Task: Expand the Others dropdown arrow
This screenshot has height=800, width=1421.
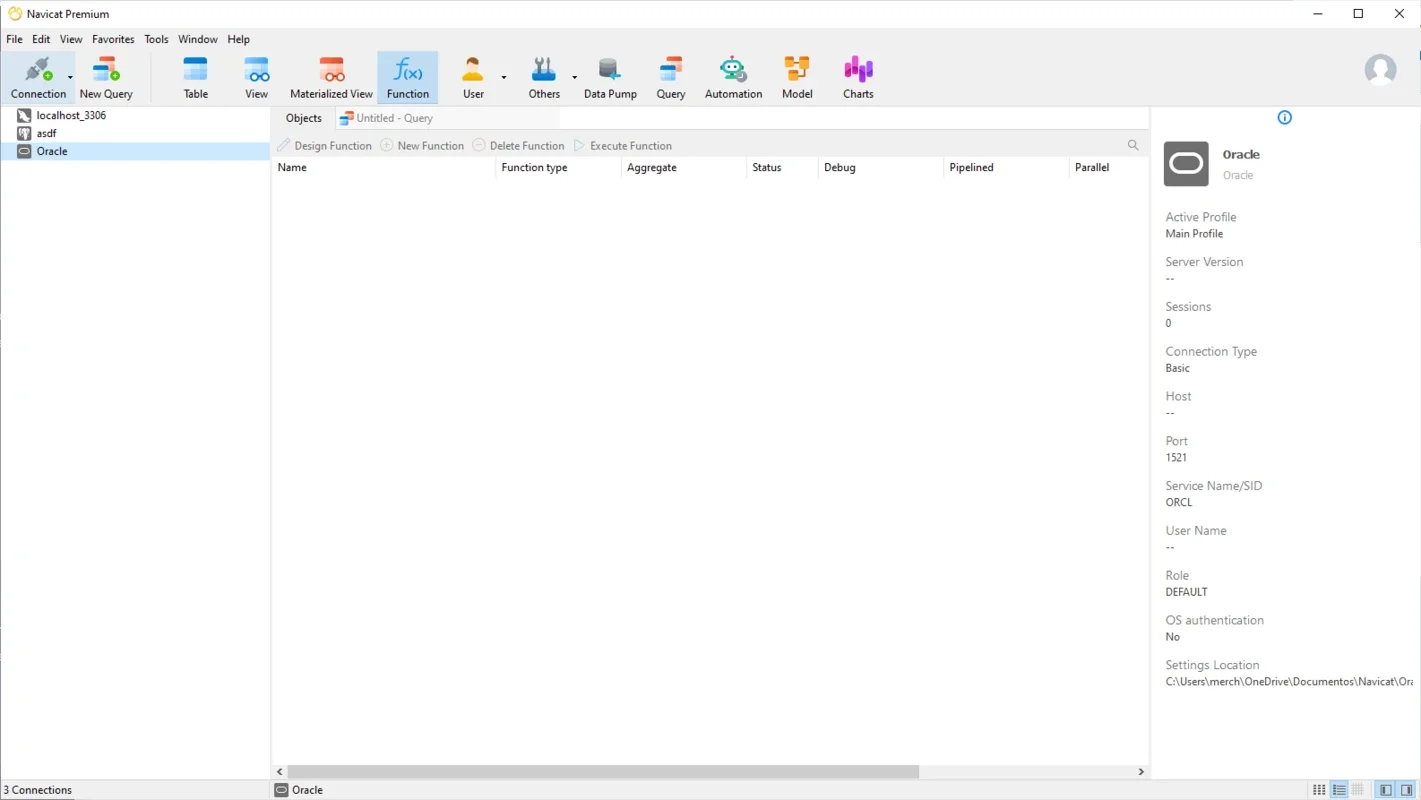Action: tap(574, 77)
